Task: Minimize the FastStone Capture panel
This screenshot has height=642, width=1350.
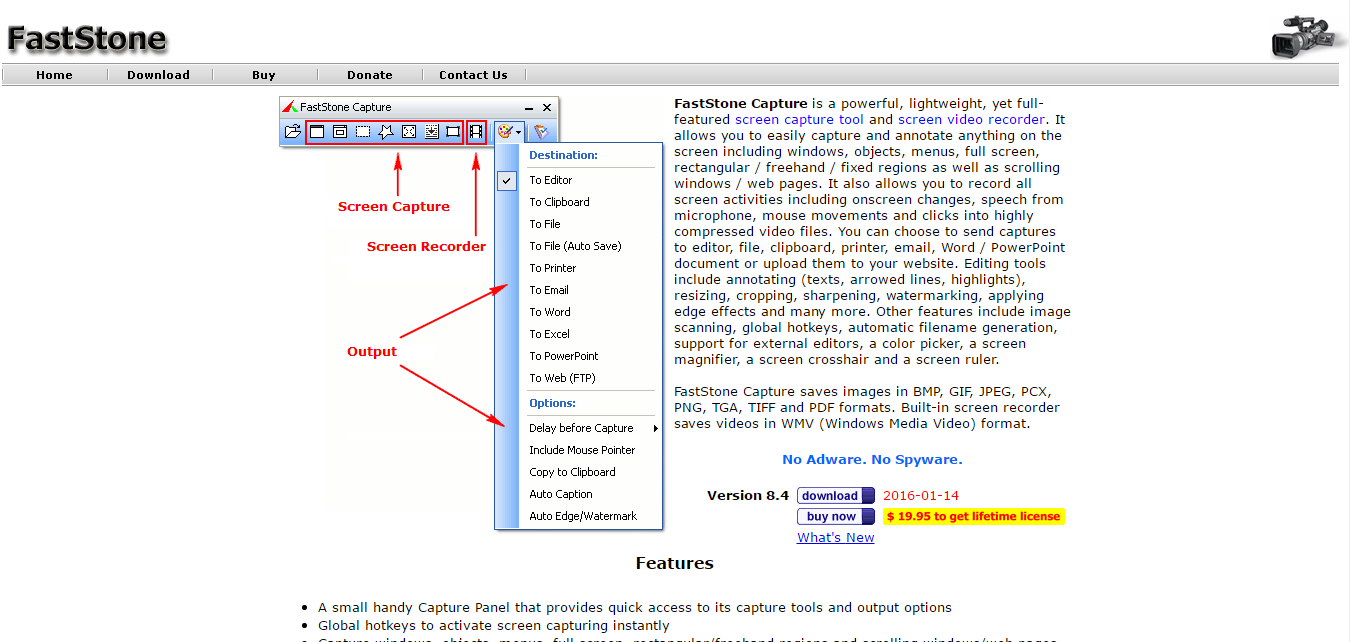Action: (529, 107)
